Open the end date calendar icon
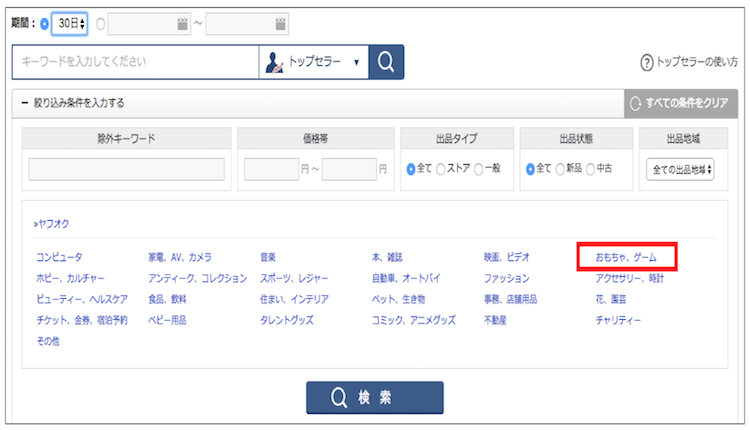 (281, 23)
